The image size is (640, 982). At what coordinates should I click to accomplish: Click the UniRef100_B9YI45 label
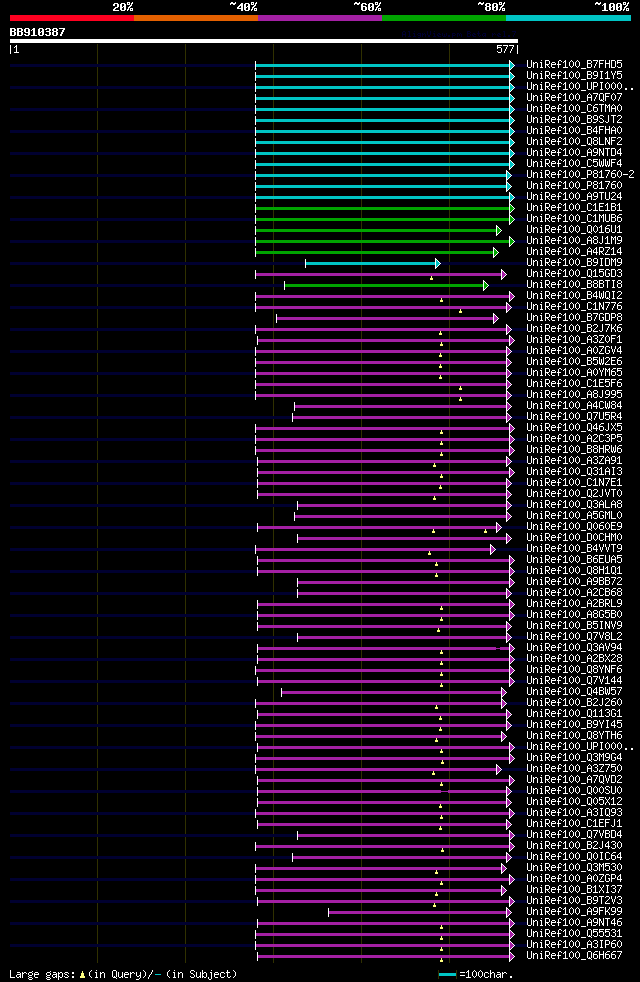[x=574, y=725]
